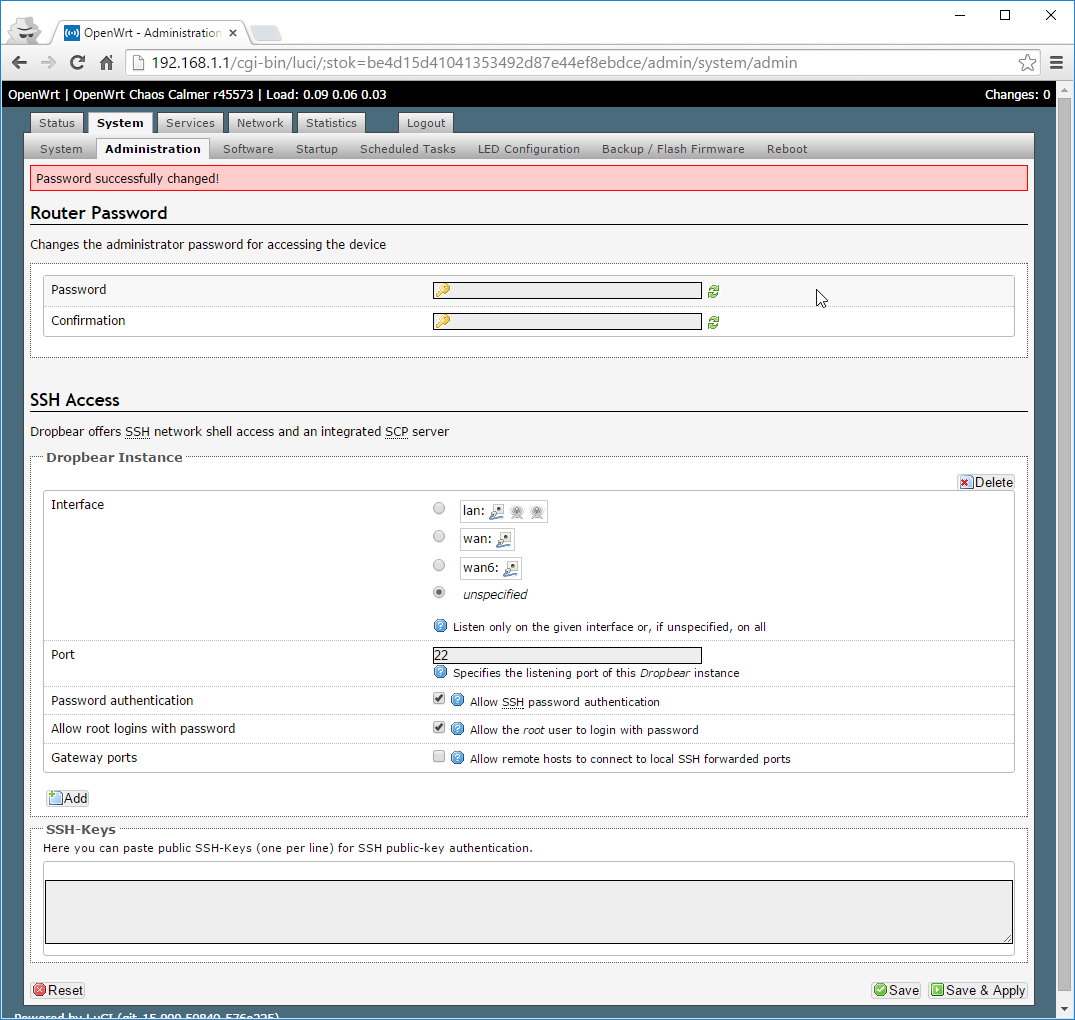
Task: Reveal password using green icon beside Password field
Action: (x=713, y=291)
